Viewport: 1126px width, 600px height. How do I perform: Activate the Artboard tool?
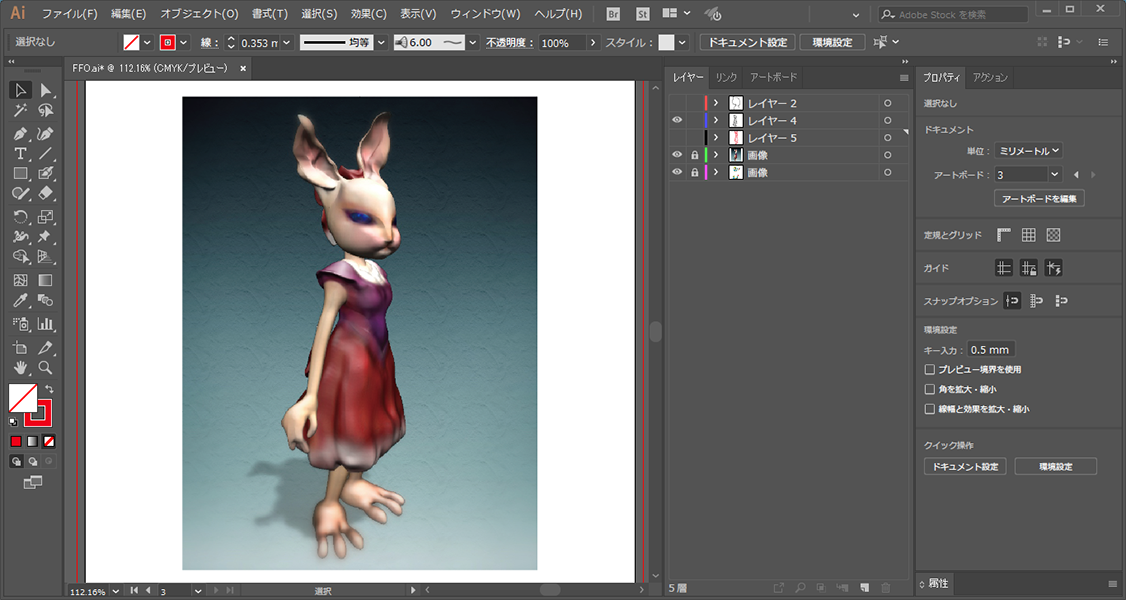(20, 347)
